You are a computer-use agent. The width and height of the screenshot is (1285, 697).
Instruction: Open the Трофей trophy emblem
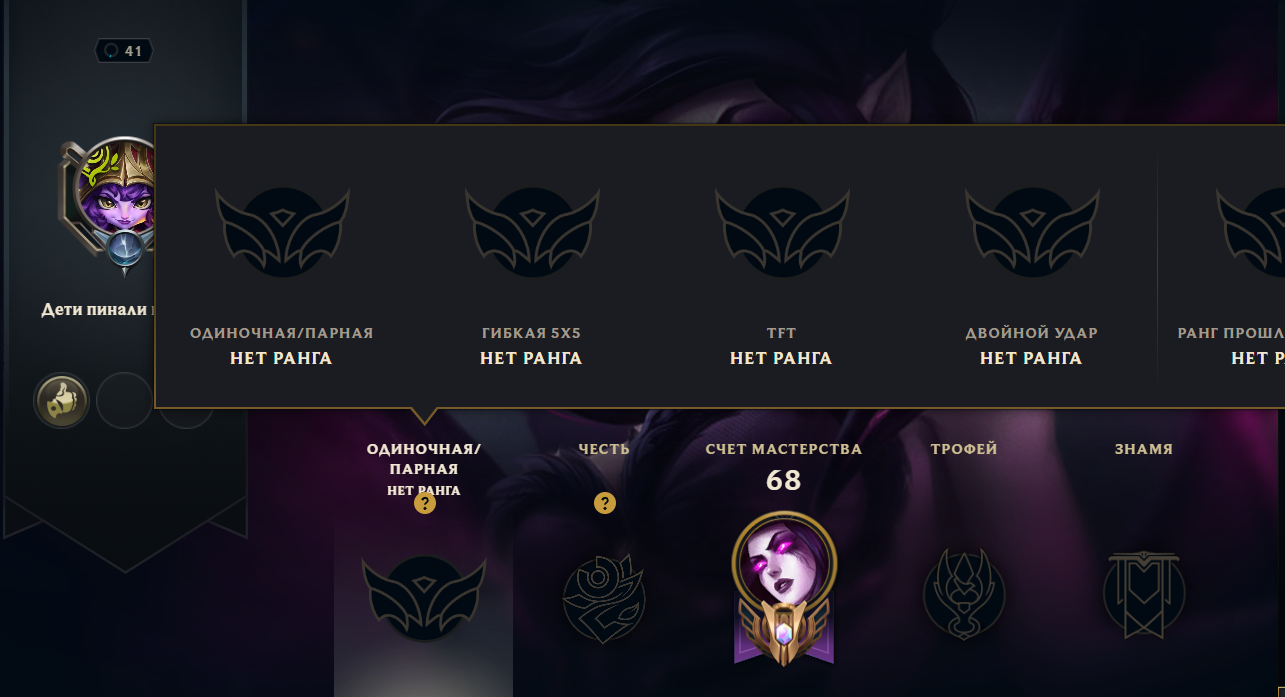964,594
